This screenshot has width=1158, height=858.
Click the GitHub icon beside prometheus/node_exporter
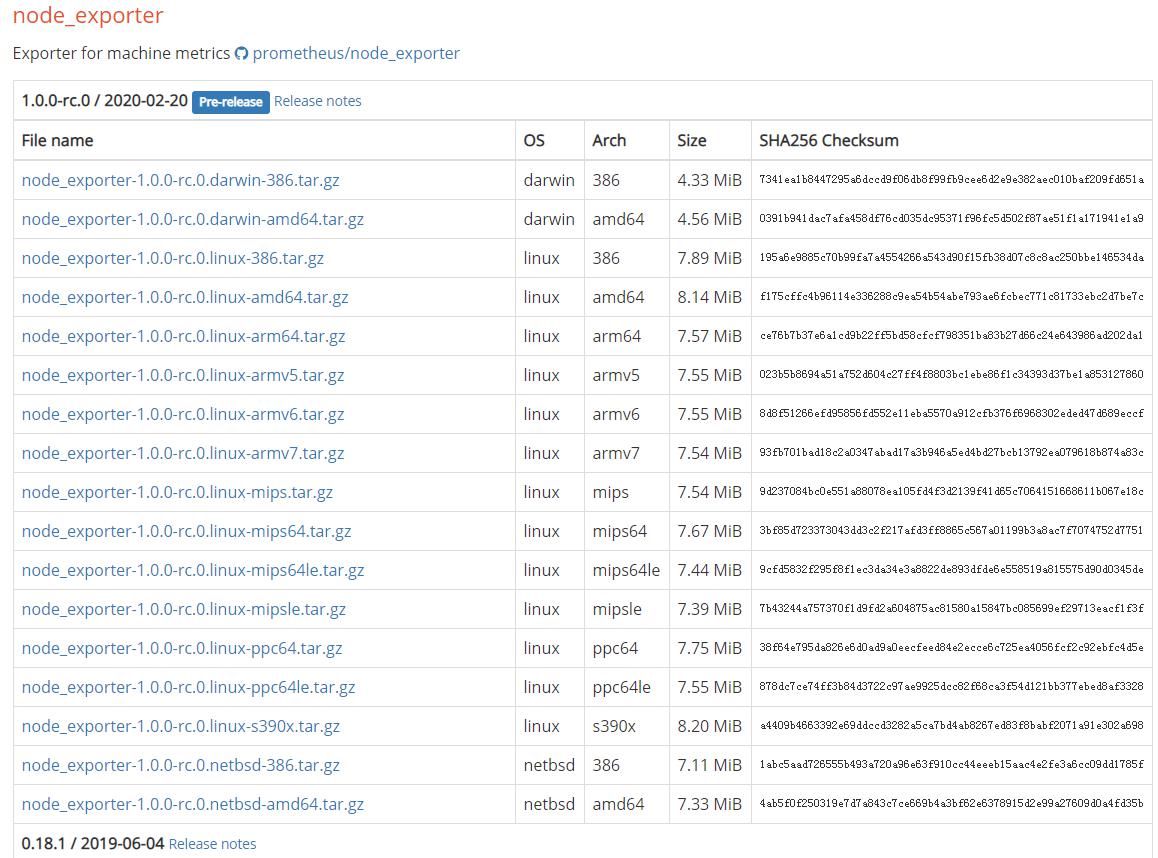point(241,53)
